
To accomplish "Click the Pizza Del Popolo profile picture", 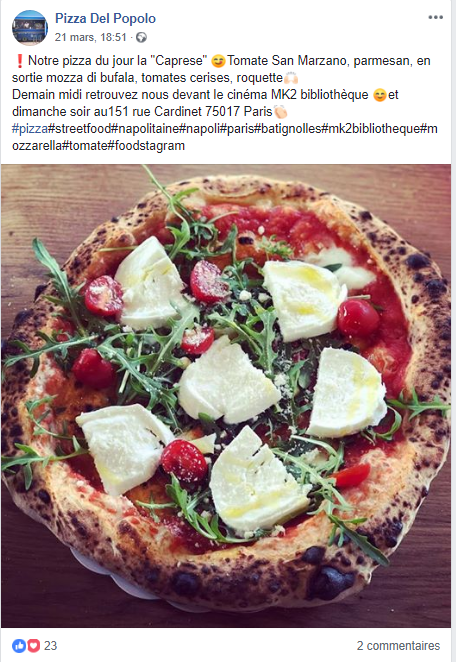I will pyautogui.click(x=30, y=27).
